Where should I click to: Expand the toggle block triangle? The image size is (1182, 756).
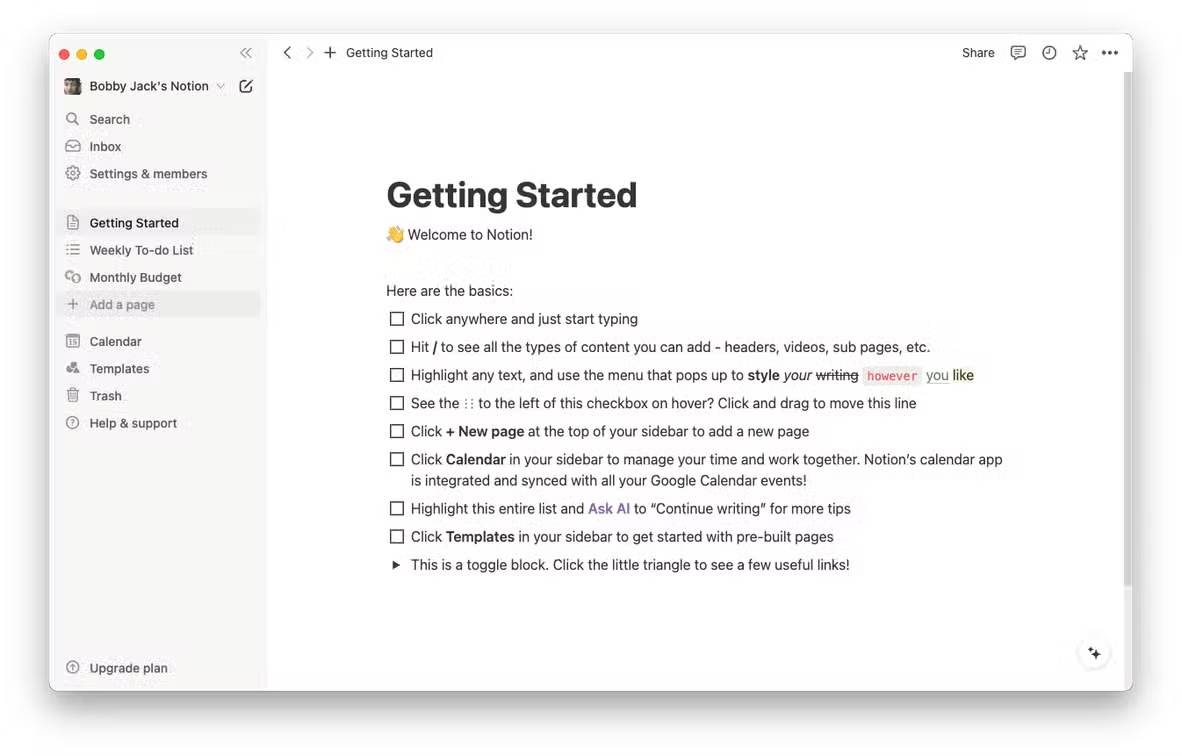point(396,565)
